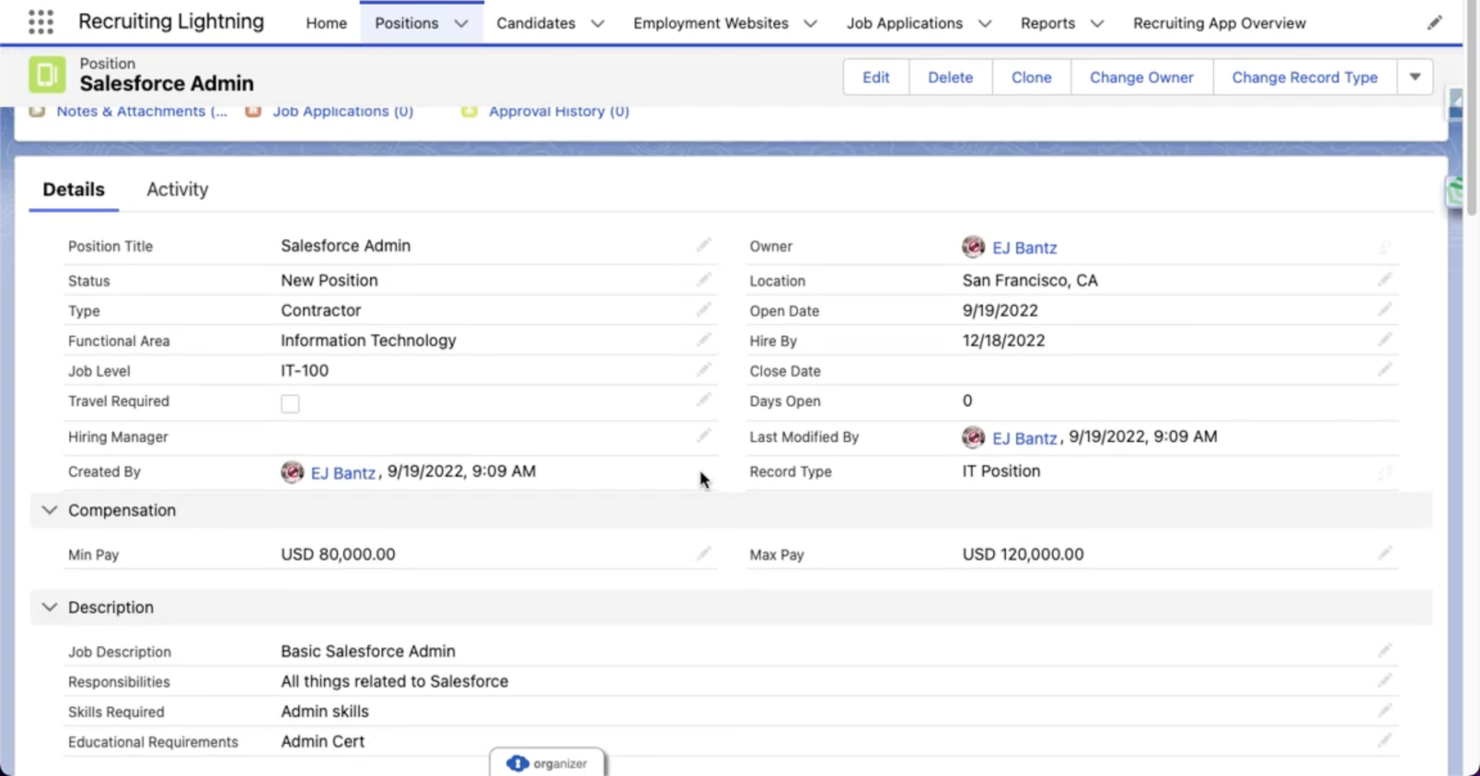Show more record actions dropdown
Viewport: 1480px width, 776px height.
[x=1415, y=77]
